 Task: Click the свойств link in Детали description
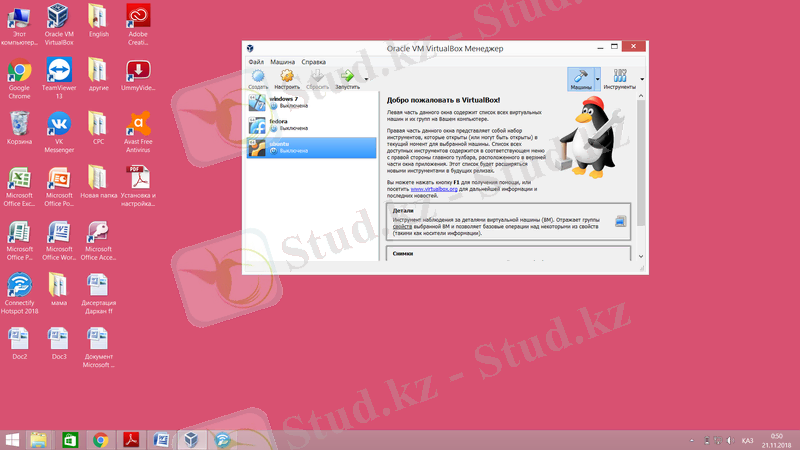(402, 227)
